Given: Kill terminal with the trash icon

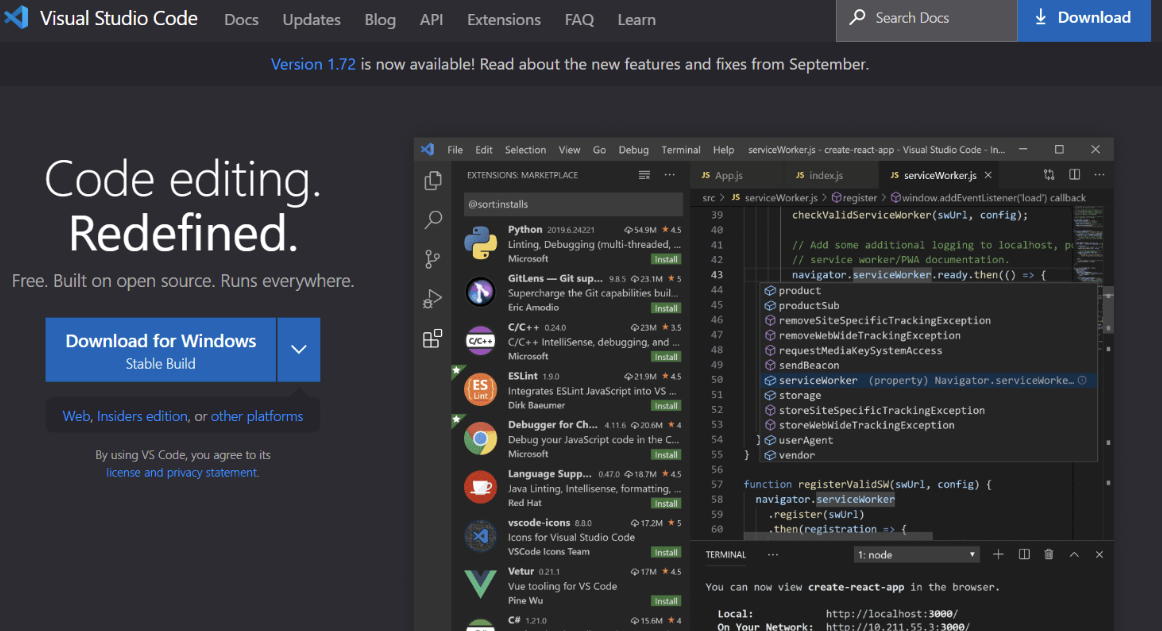Looking at the screenshot, I should coord(1049,555).
